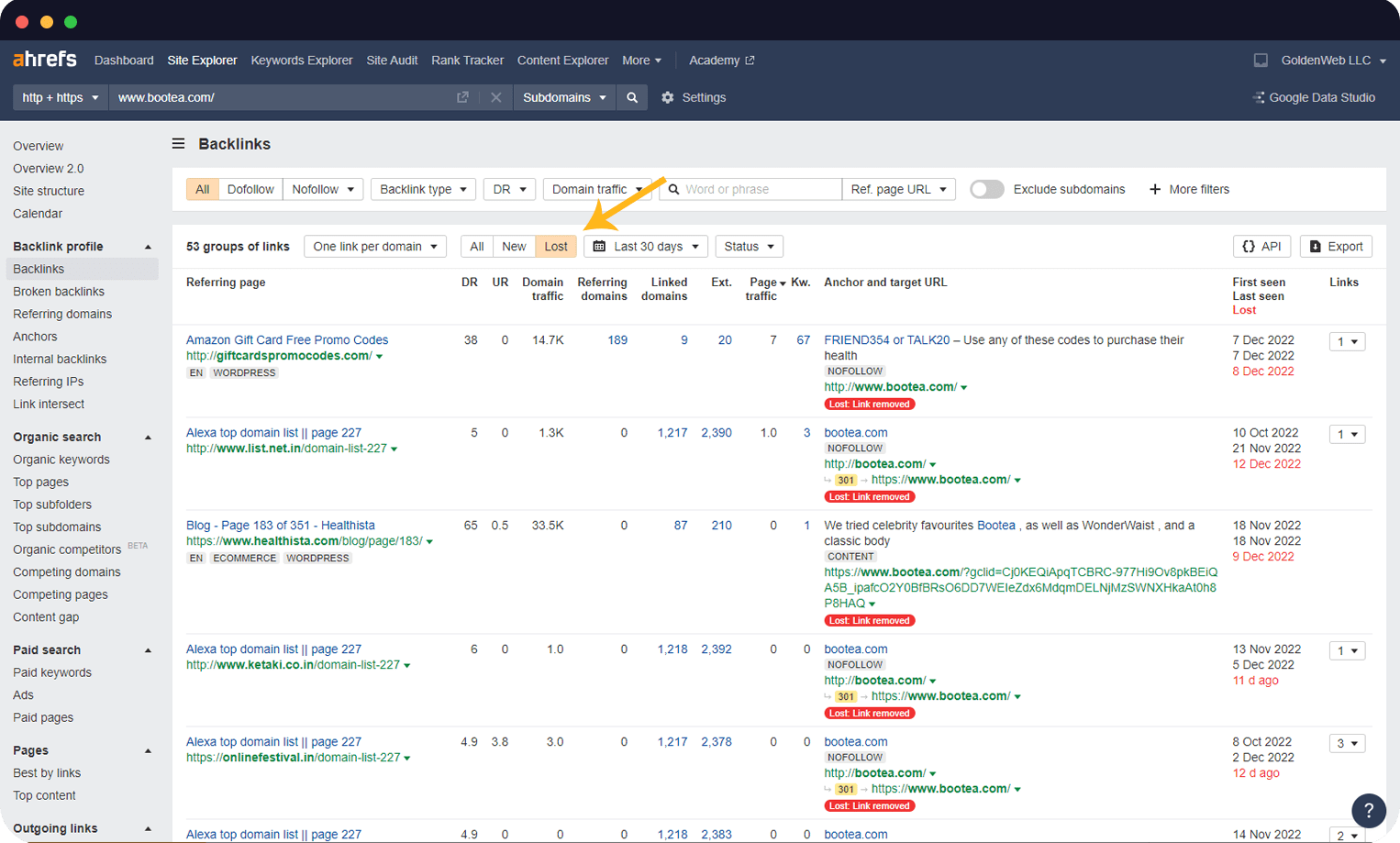This screenshot has height=843, width=1400.
Task: Click referring domains value 189
Action: pos(617,340)
